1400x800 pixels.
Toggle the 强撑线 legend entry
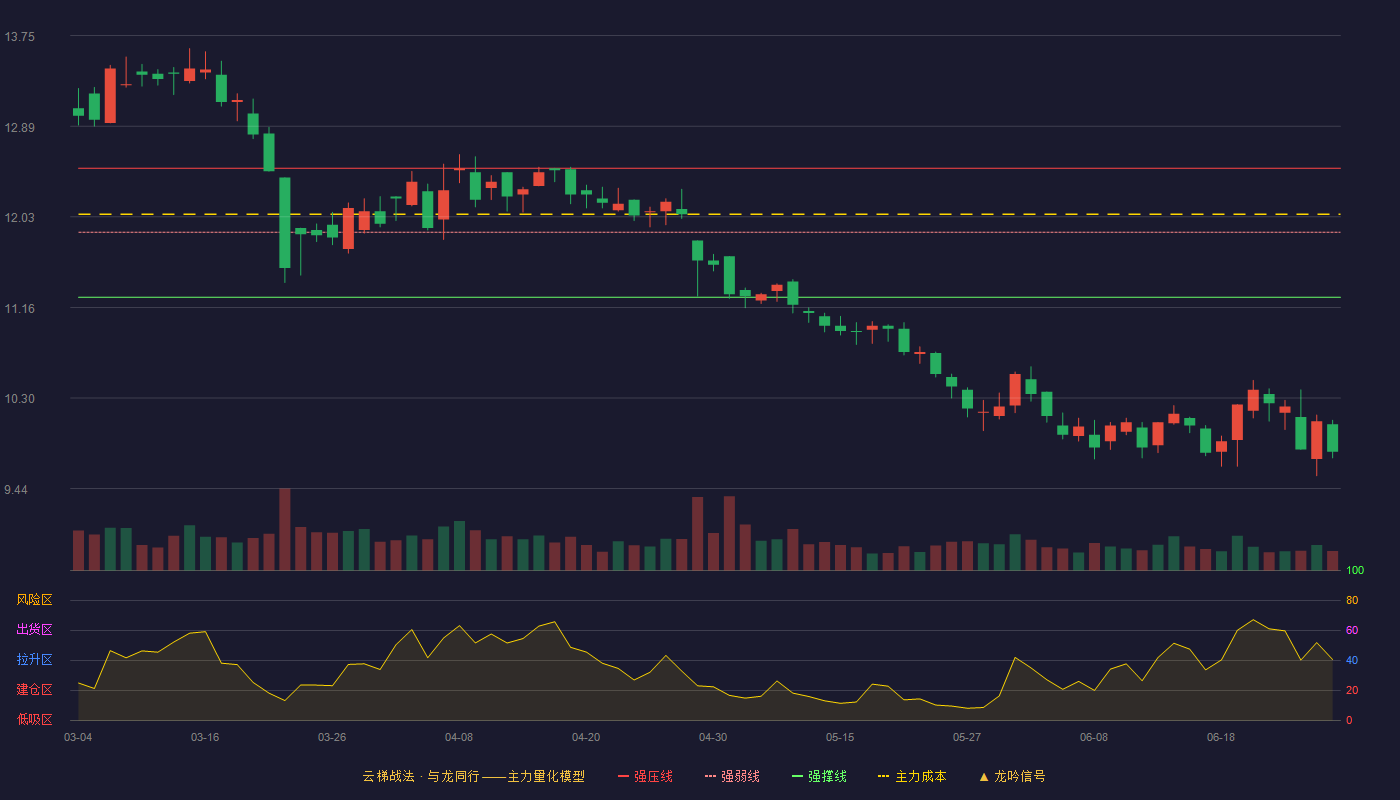tap(819, 776)
